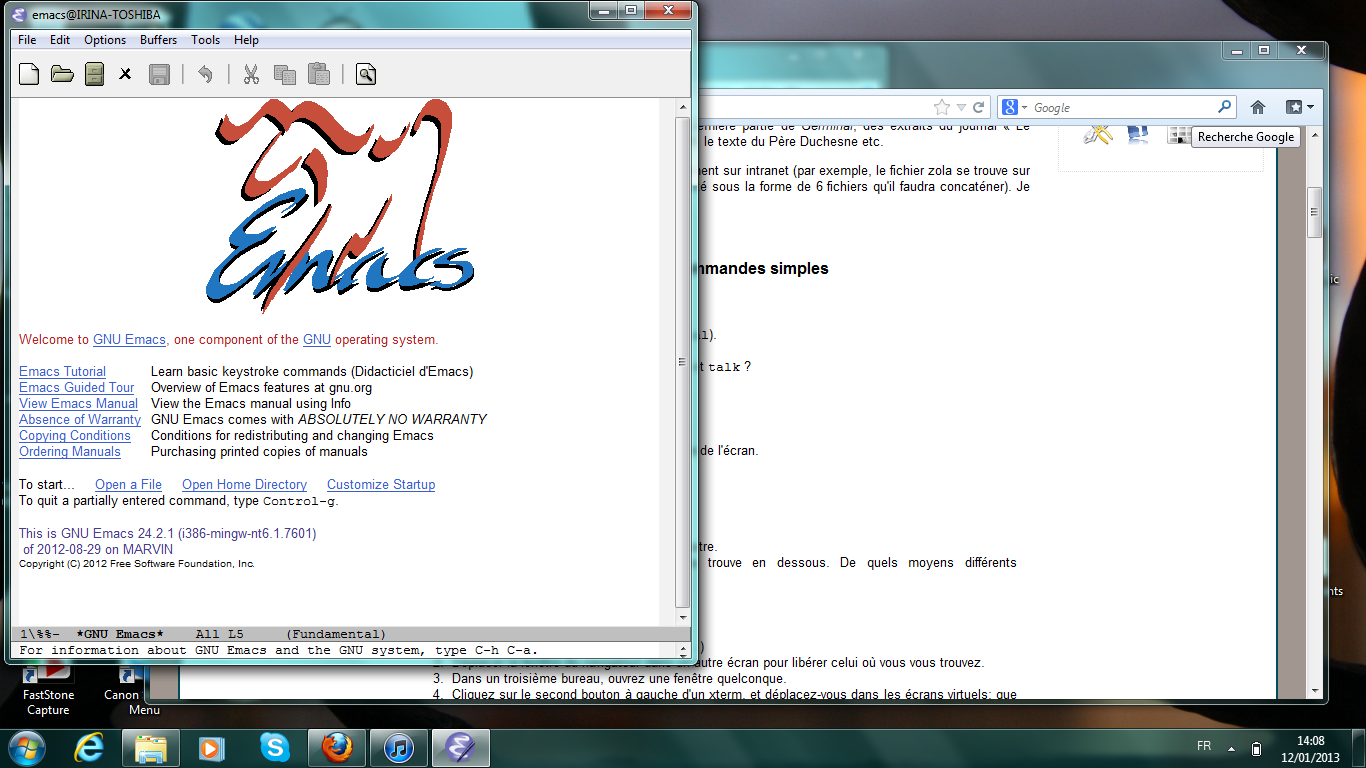The image size is (1366, 768).
Task: Open the Tools menu in Emacs
Action: pyautogui.click(x=206, y=40)
